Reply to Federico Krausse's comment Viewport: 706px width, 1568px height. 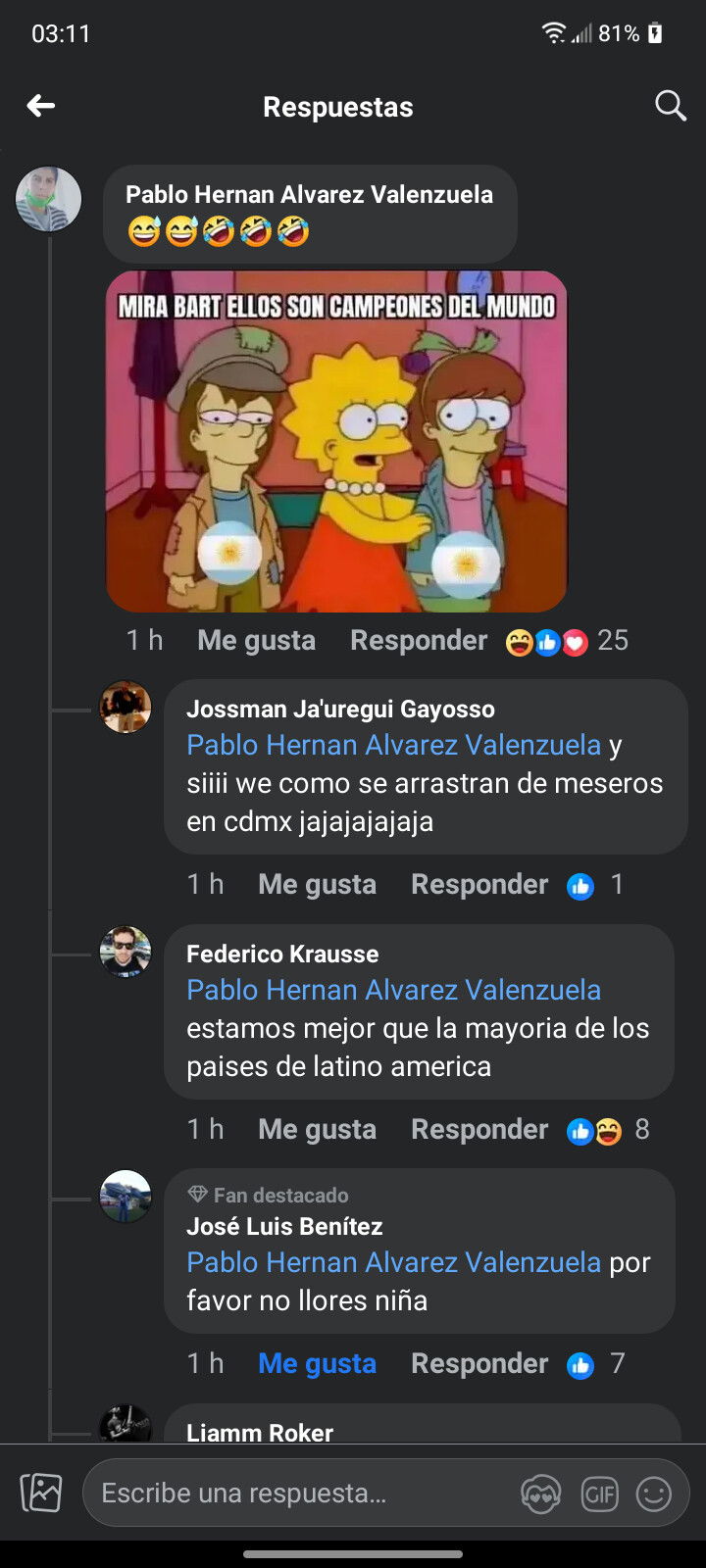[x=479, y=1130]
